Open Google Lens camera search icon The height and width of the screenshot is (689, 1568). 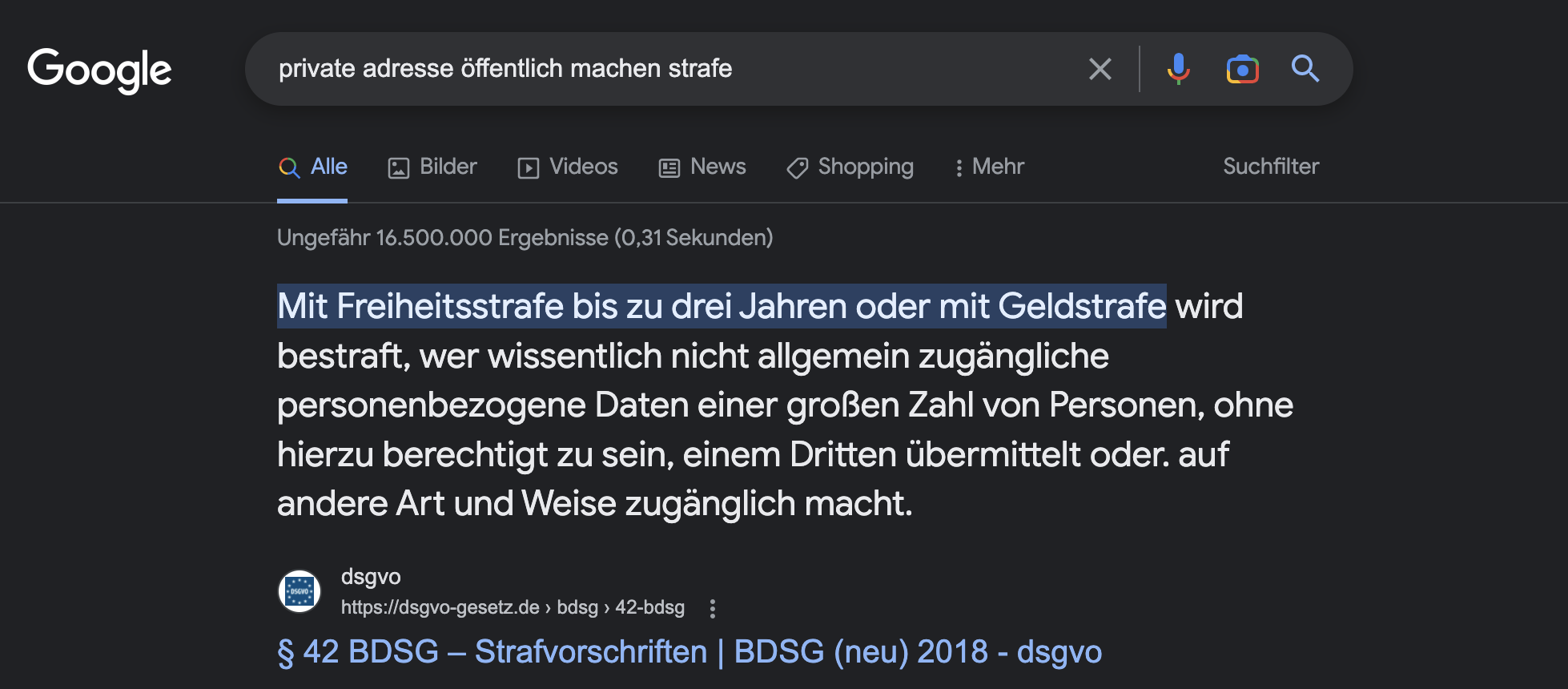1242,69
